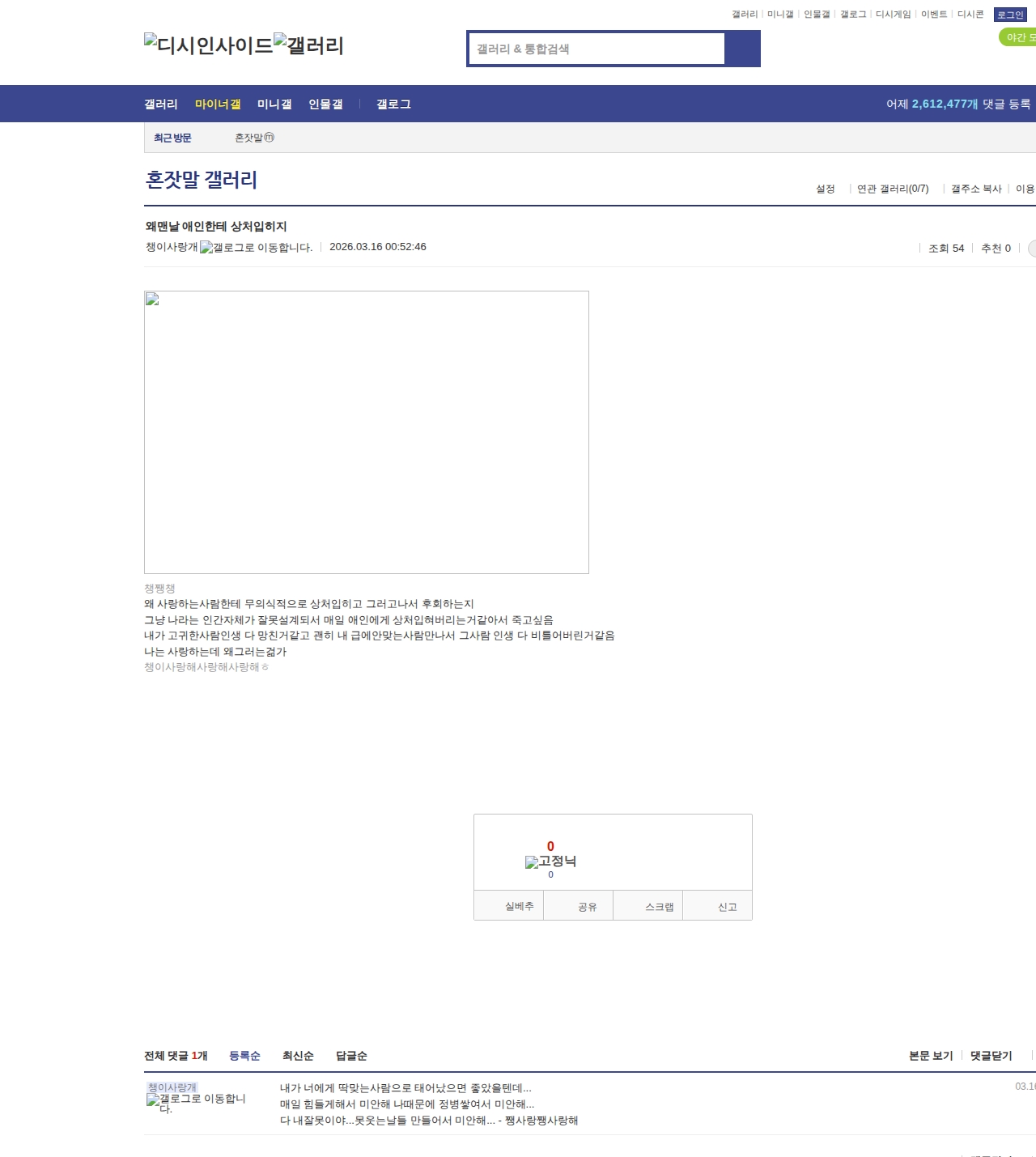Click the post date 2026.03.16 00:52:46
Viewport: 1036px width, 1157px height.
point(378,247)
